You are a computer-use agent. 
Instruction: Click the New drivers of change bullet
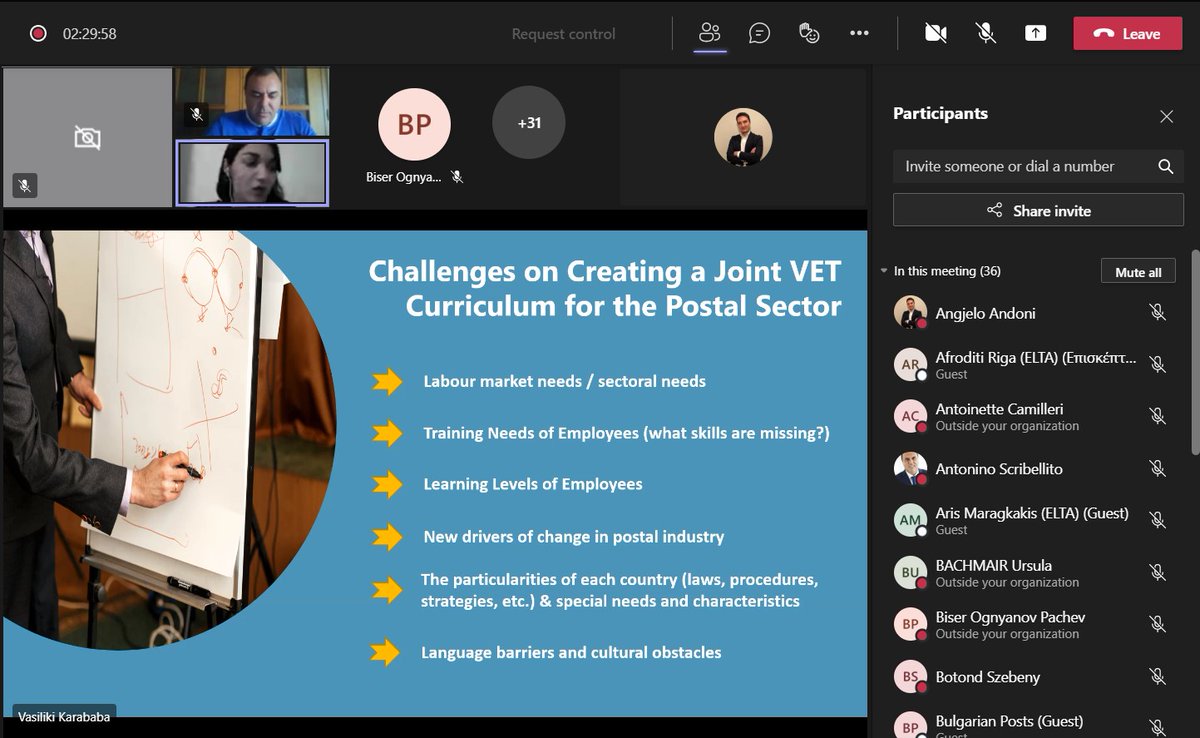573,537
